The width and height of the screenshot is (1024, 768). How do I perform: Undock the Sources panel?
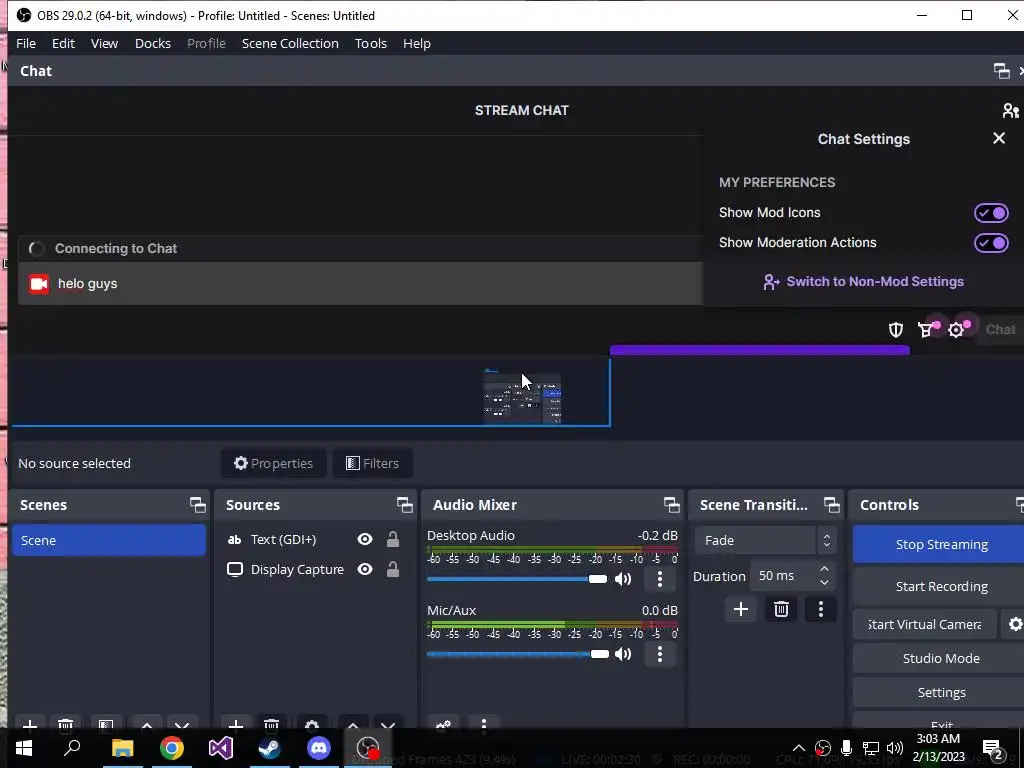(404, 505)
